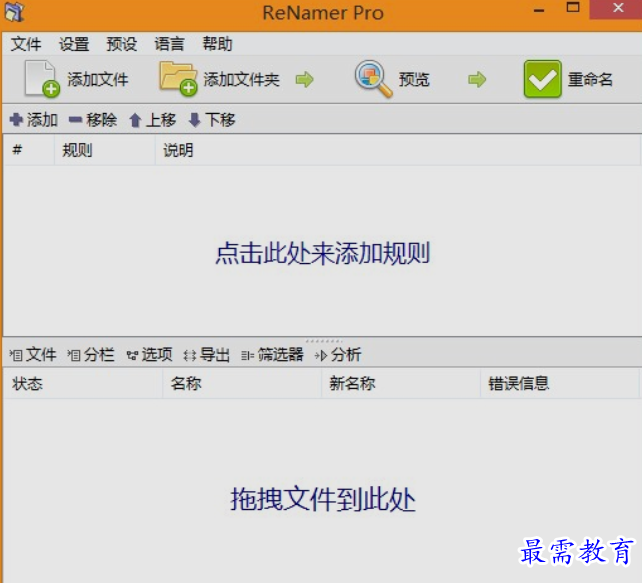Viewport: 642px width, 583px height.
Task: Click the green arrow after 添加文件夹
Action: [x=304, y=79]
